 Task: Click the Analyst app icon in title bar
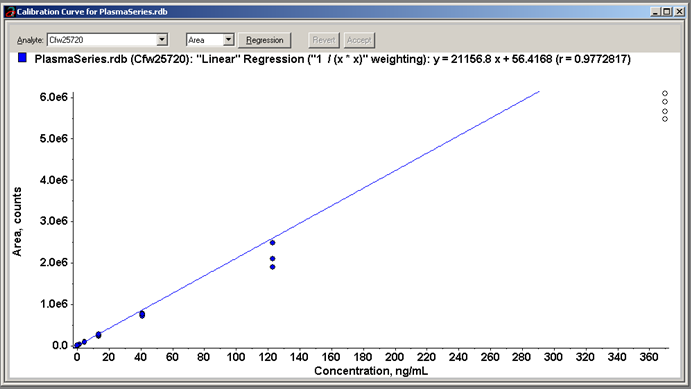[10, 12]
